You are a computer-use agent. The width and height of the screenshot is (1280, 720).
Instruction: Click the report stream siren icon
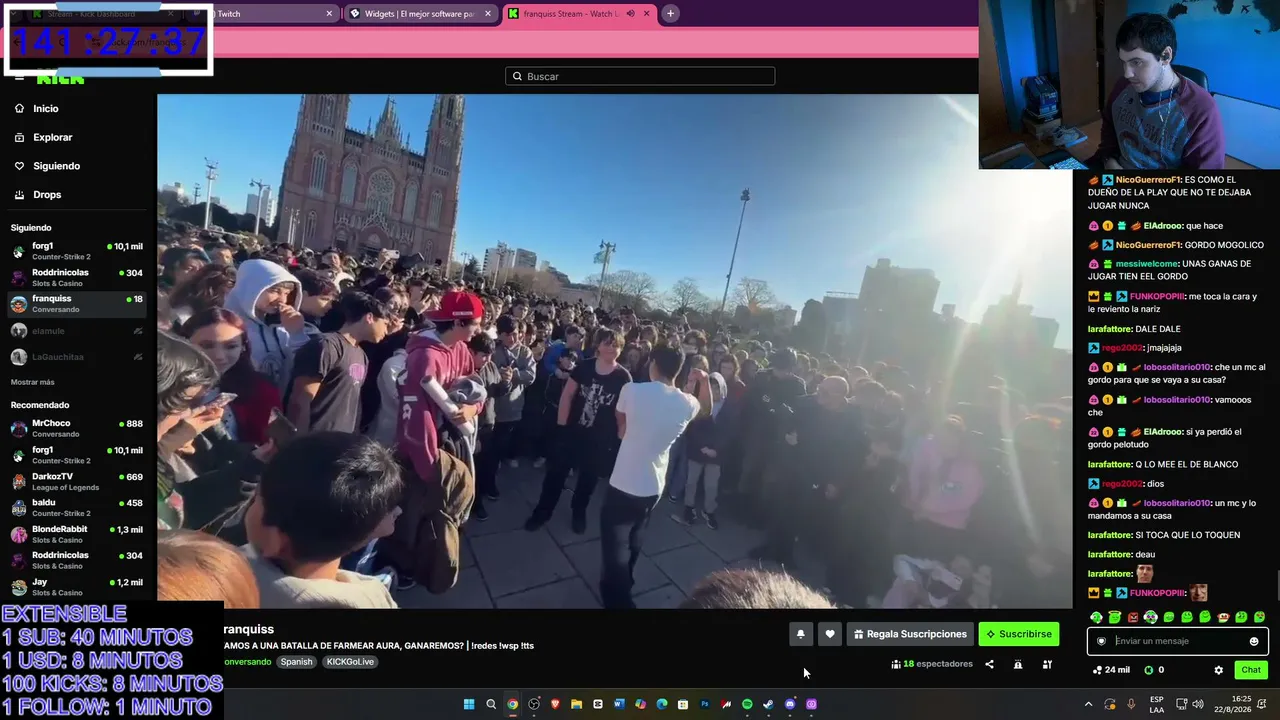(1018, 664)
